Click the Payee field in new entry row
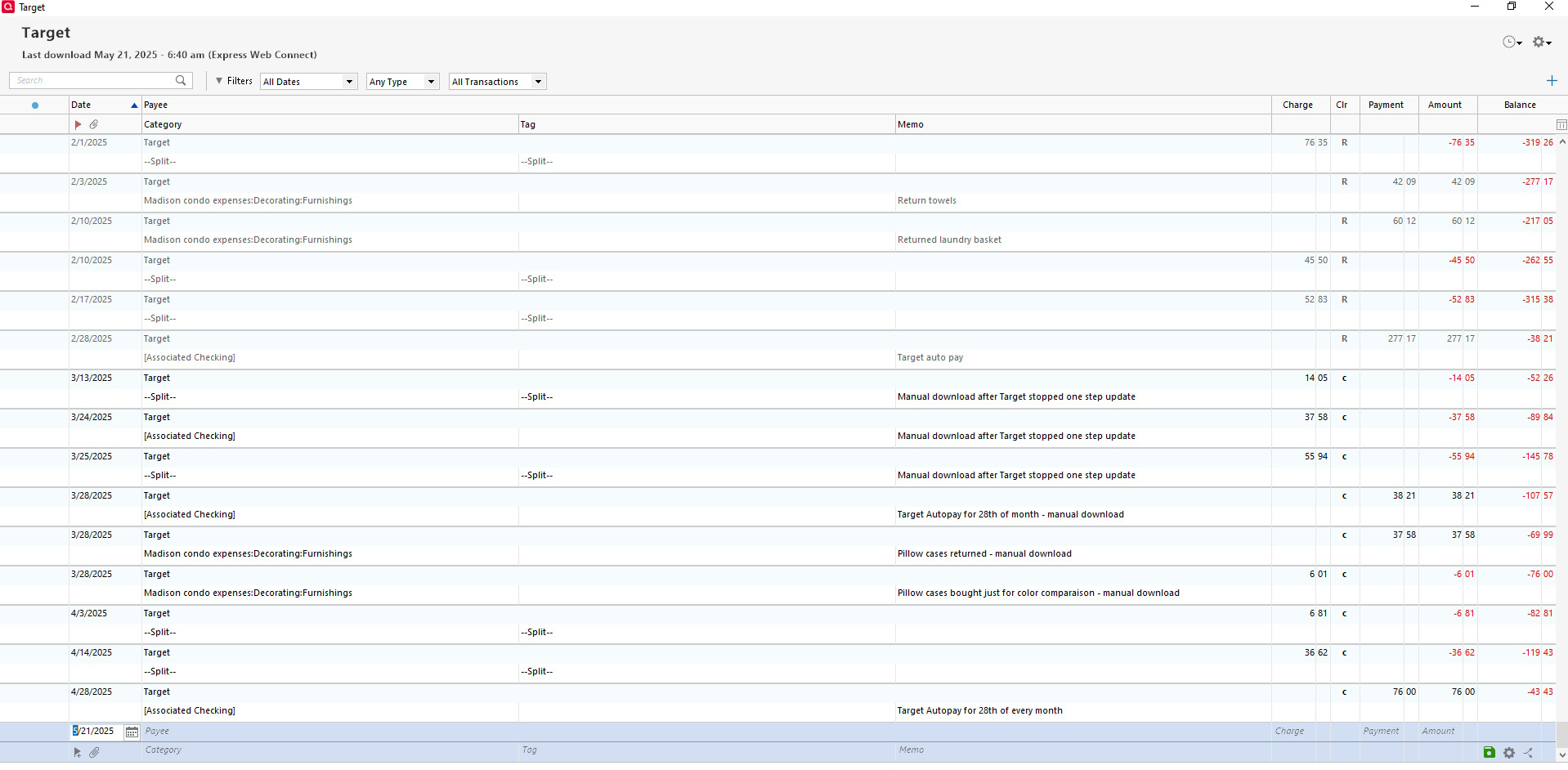Viewport: 1568px width, 770px height. [706, 732]
